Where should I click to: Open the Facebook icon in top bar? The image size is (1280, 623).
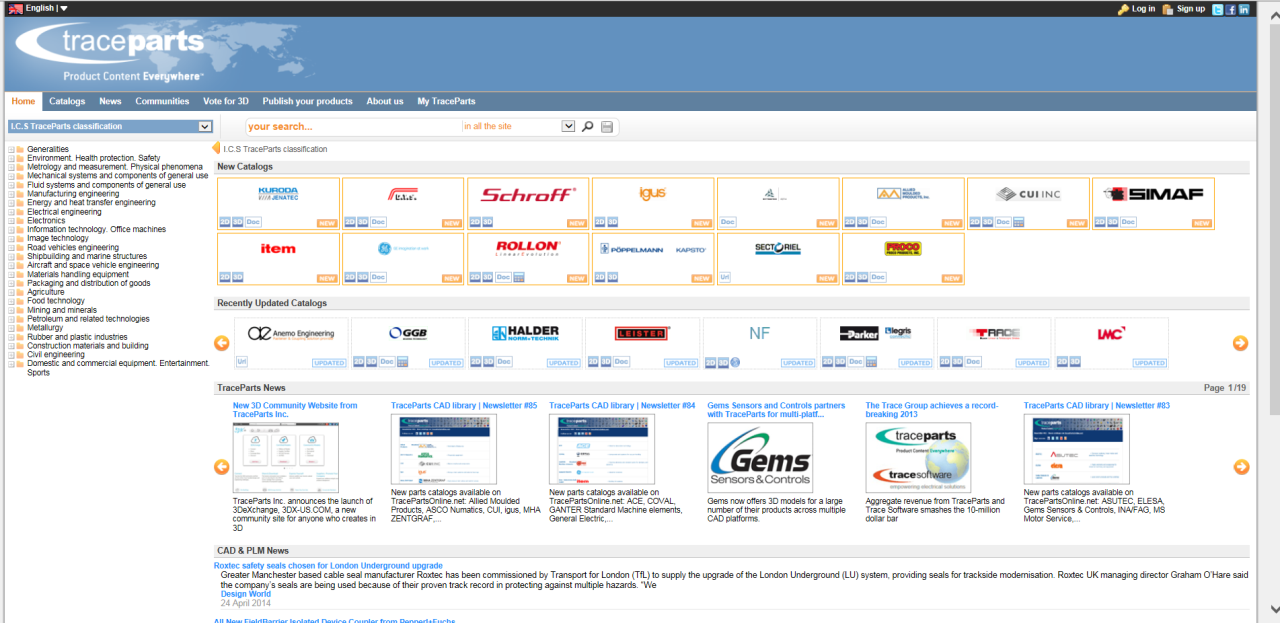pyautogui.click(x=1231, y=9)
